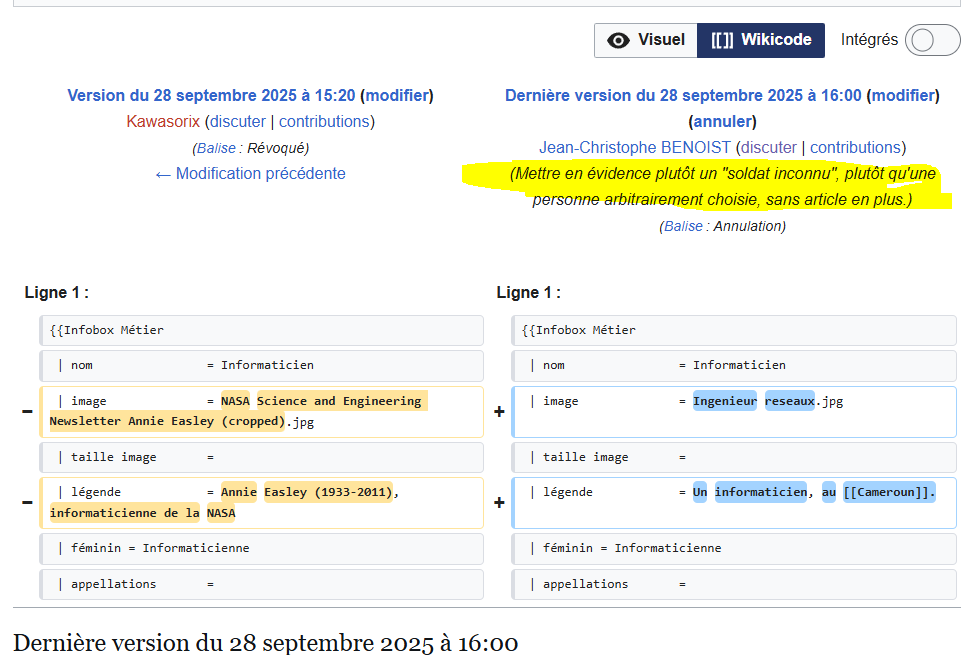968x655 pixels.
Task: Toggle the Intégrés switch
Action: [931, 40]
